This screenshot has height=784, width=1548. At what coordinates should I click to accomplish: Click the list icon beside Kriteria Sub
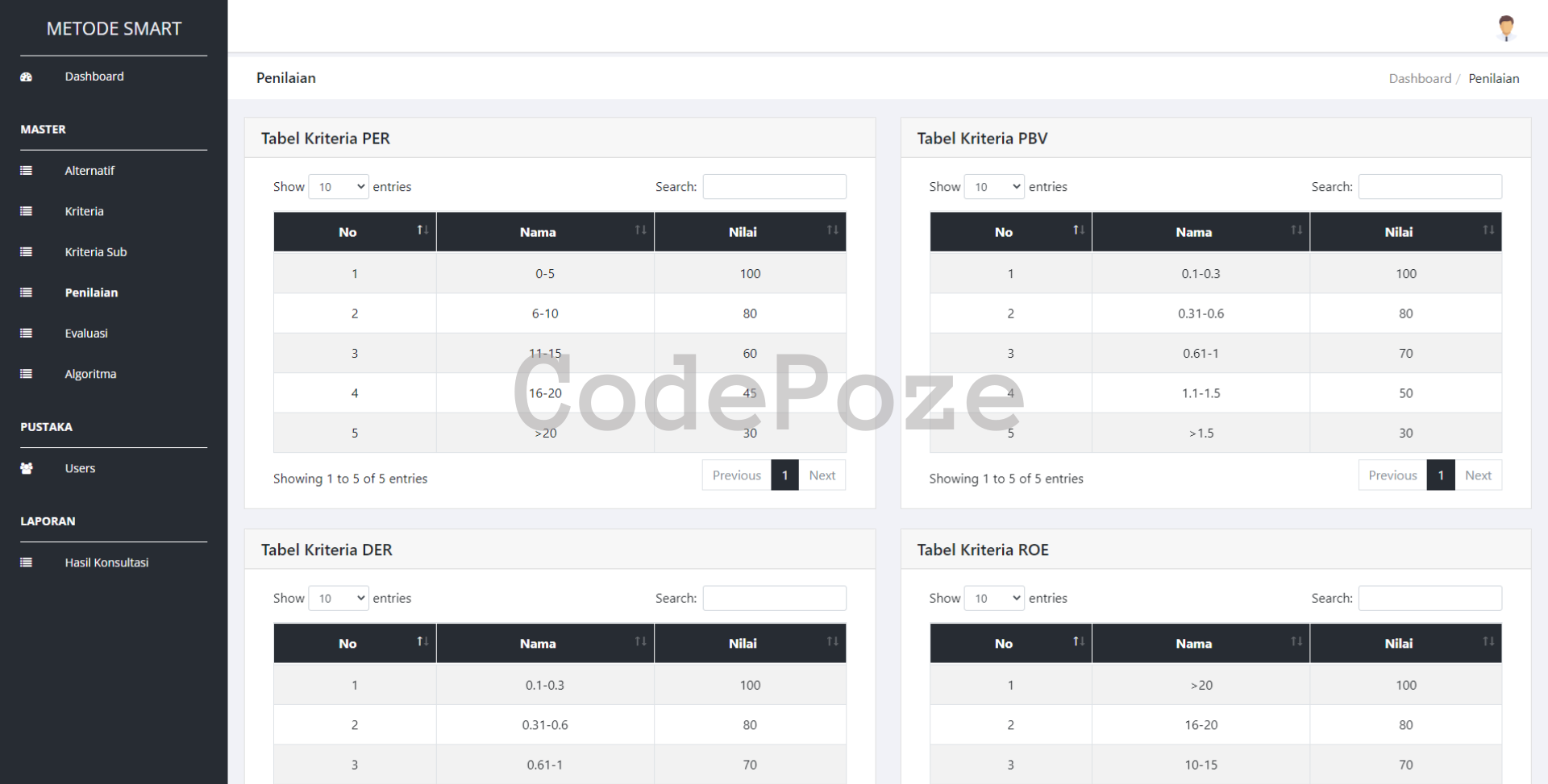[x=26, y=252]
